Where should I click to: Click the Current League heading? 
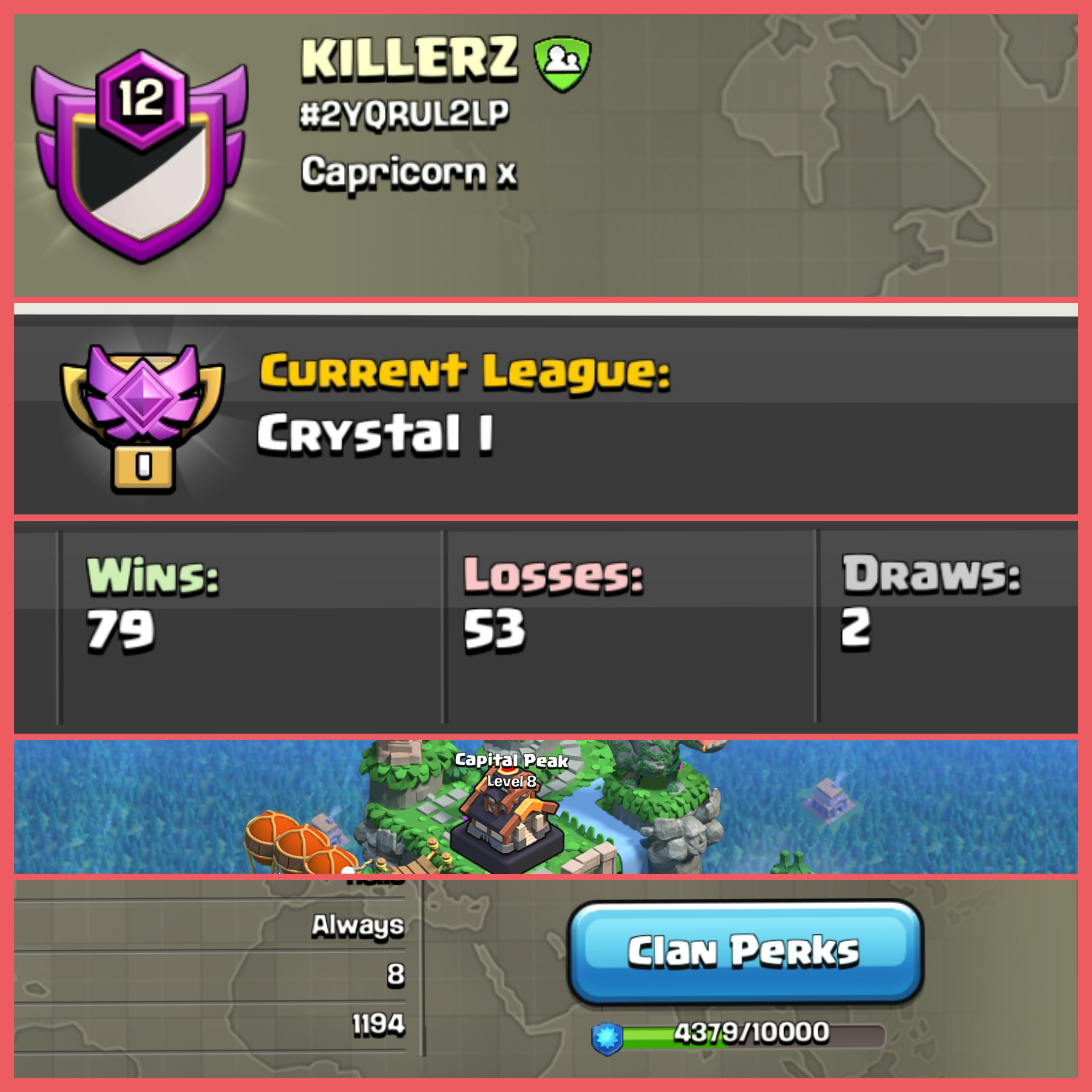tap(465, 373)
